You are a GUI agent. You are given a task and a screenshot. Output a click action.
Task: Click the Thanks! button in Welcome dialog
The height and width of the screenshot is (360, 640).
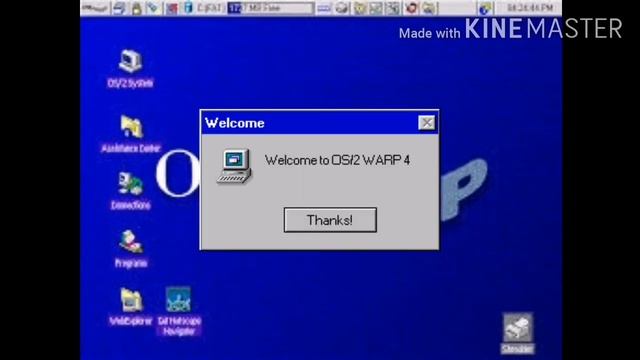pyautogui.click(x=330, y=220)
